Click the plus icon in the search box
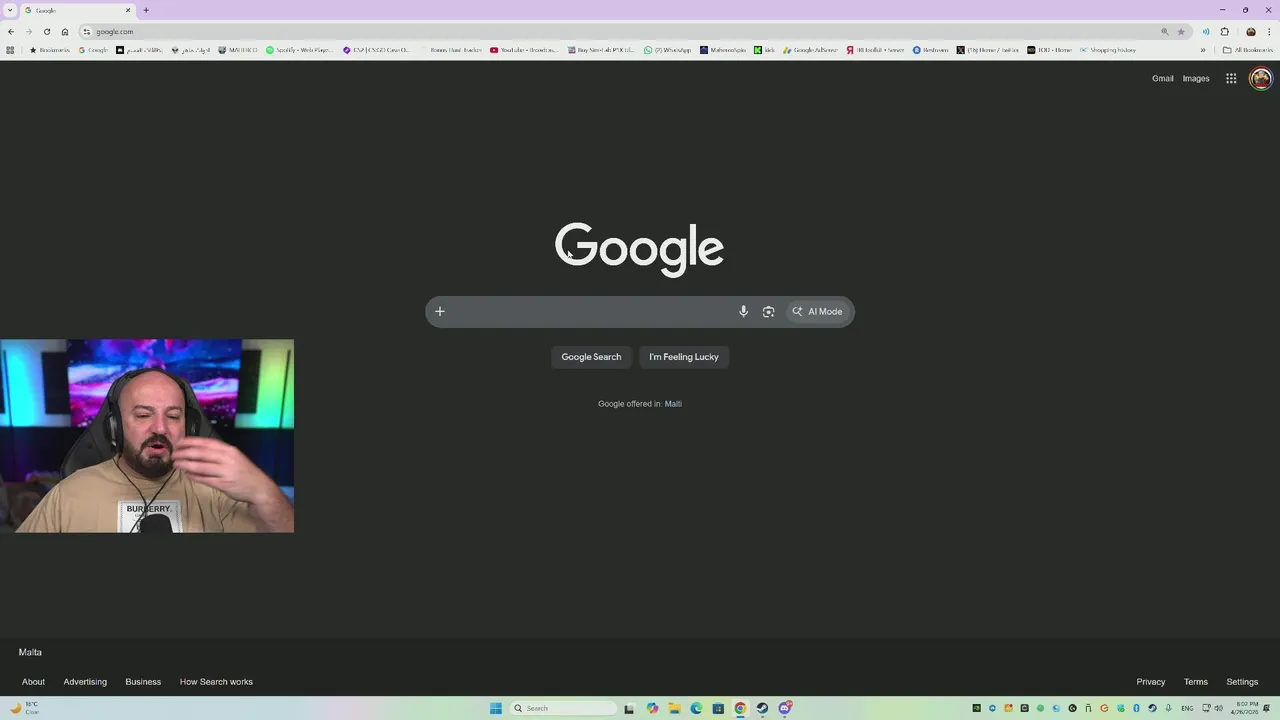The image size is (1280, 720). pos(439,311)
